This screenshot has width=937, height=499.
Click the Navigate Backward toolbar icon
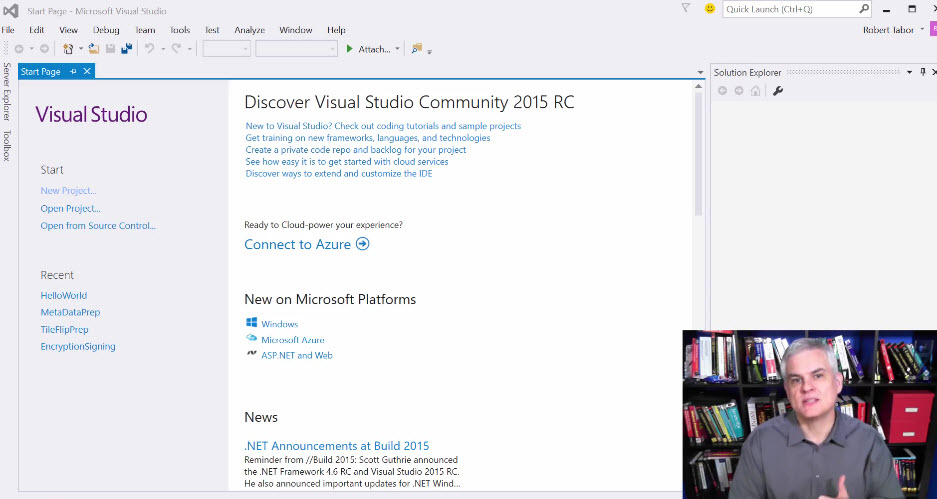pos(19,49)
